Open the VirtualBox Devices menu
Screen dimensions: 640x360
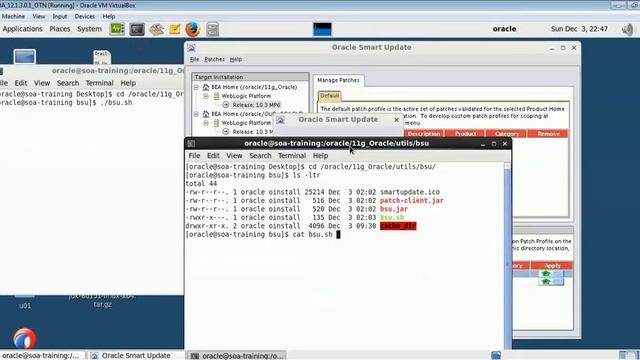(84, 16)
